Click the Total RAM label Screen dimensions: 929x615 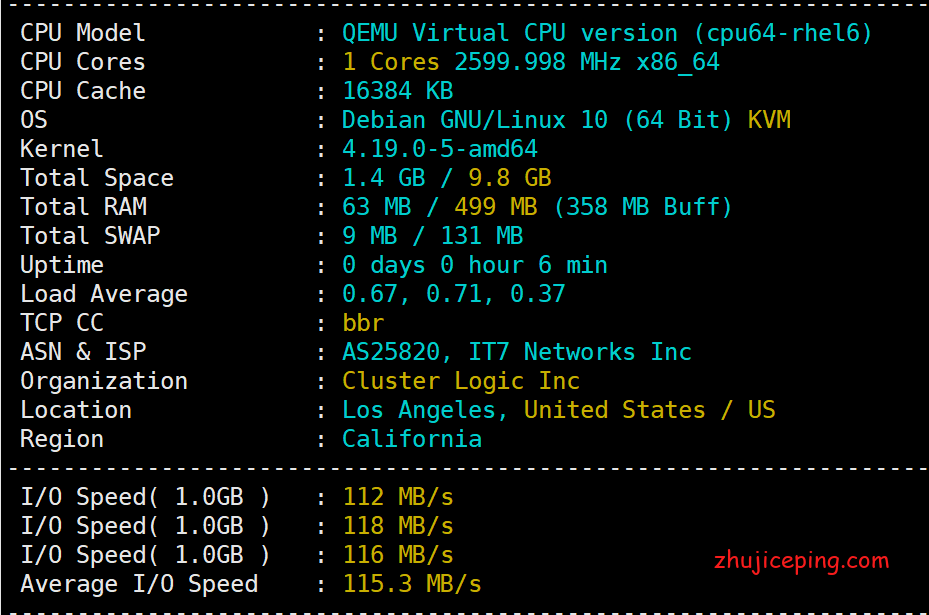[x=84, y=207]
